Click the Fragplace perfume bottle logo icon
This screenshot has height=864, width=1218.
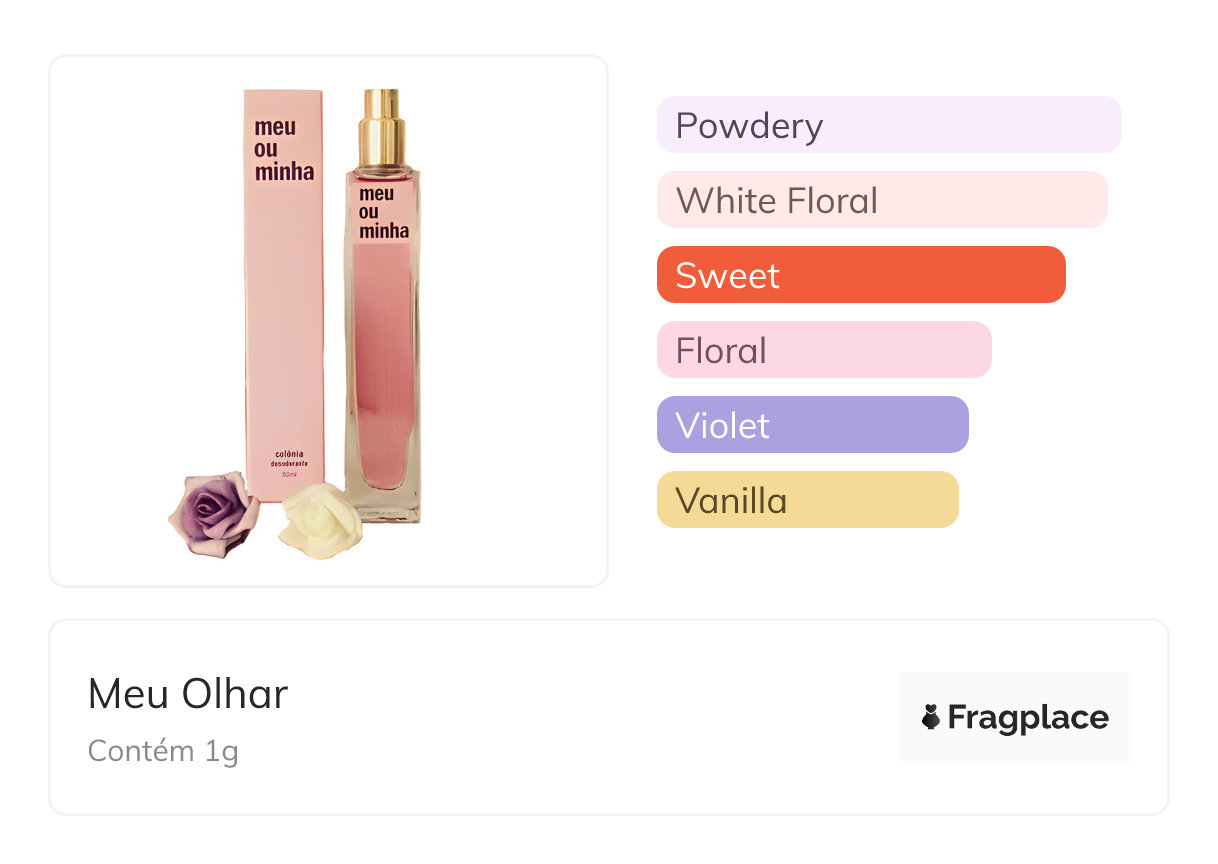(931, 717)
